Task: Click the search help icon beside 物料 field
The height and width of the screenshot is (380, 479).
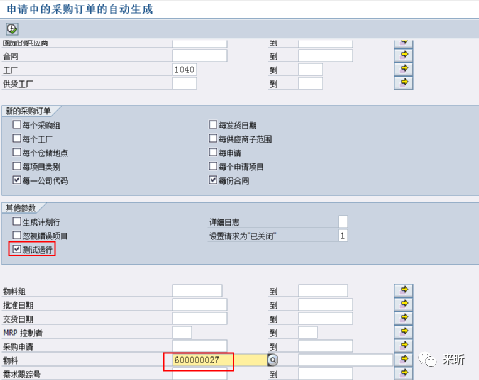Action: pyautogui.click(x=272, y=360)
